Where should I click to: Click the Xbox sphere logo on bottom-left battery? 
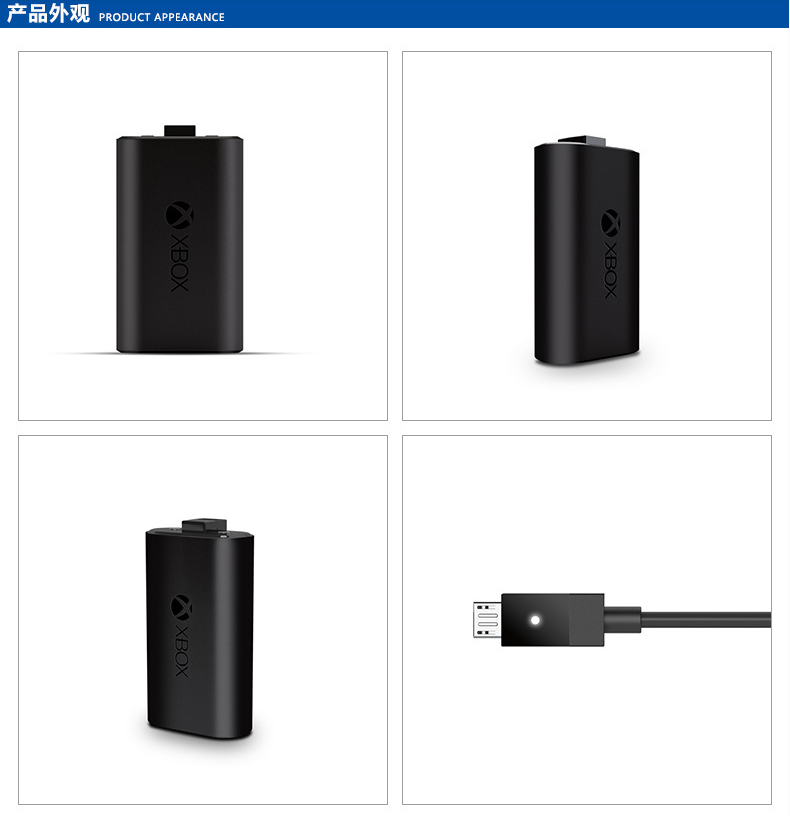(x=181, y=607)
